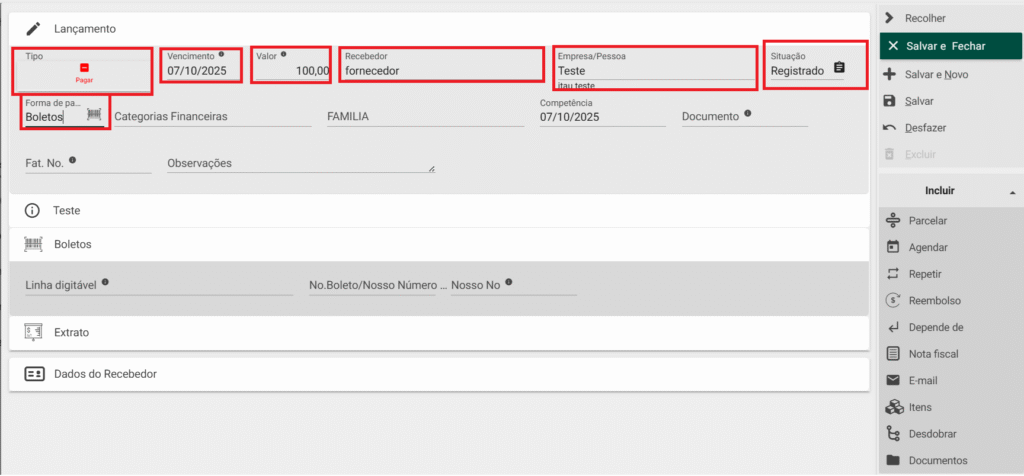Click the Desdobrar branch icon
This screenshot has width=1024, height=476.
(894, 434)
